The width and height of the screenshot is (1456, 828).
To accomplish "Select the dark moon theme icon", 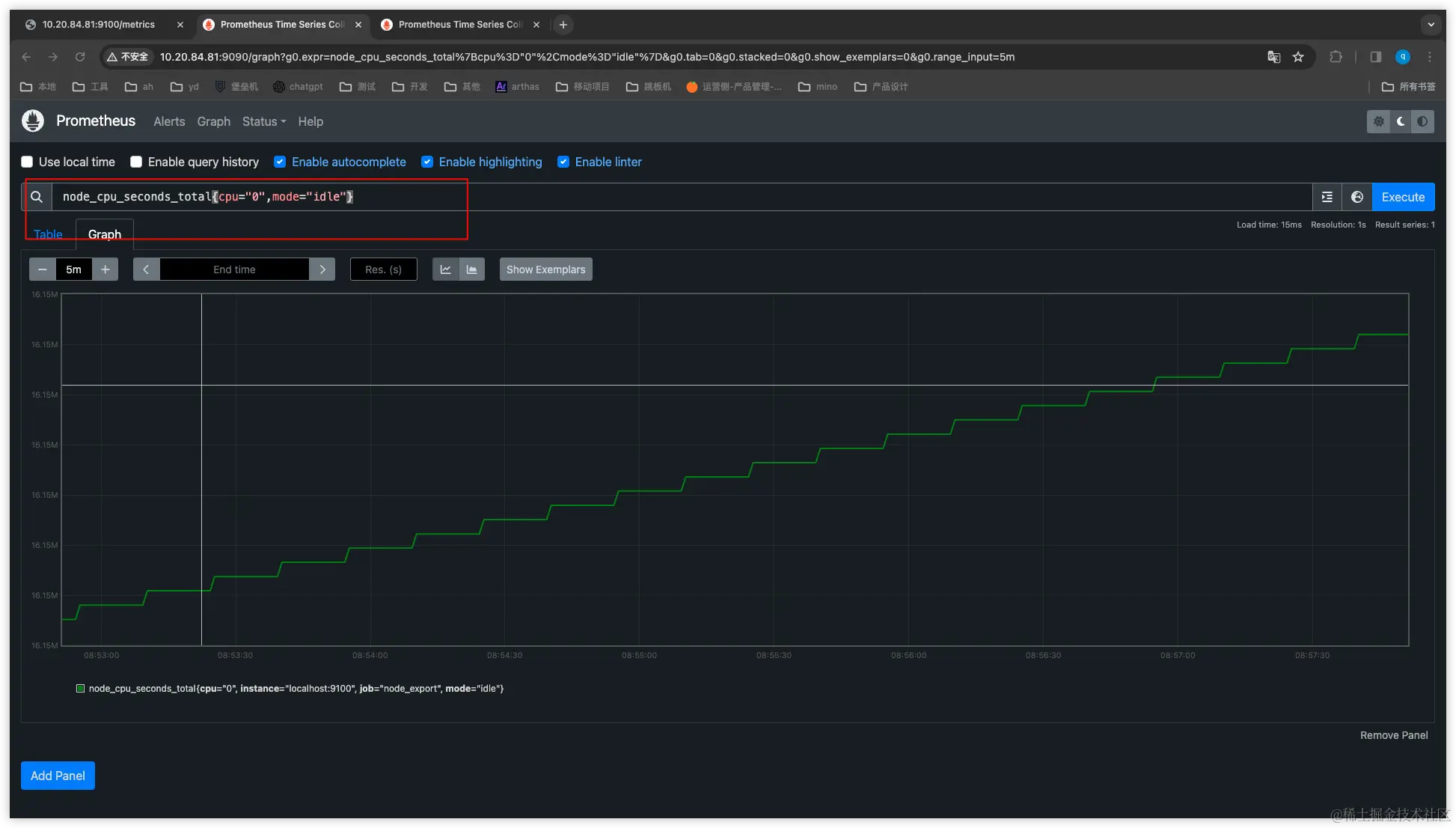I will point(1401,121).
